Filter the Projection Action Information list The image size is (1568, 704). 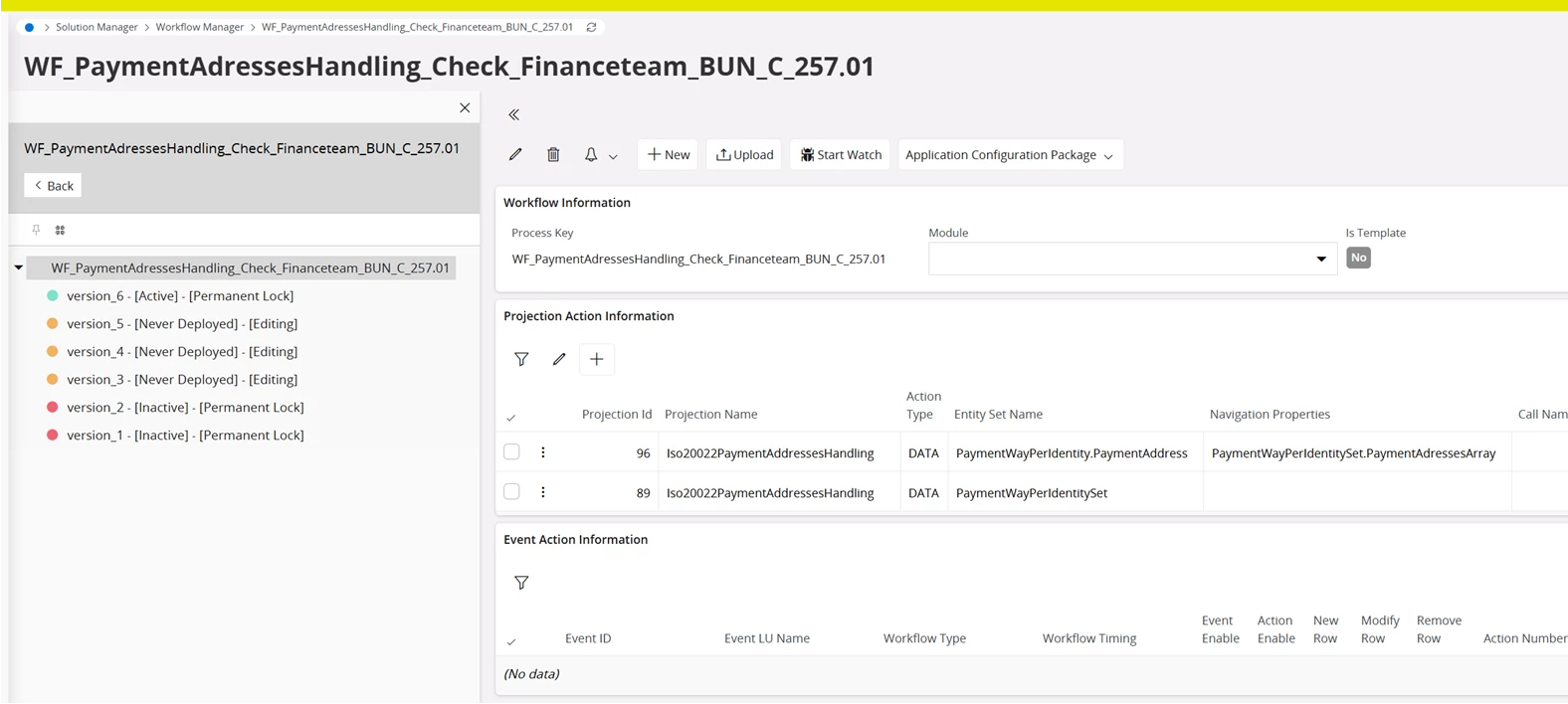pyautogui.click(x=521, y=359)
